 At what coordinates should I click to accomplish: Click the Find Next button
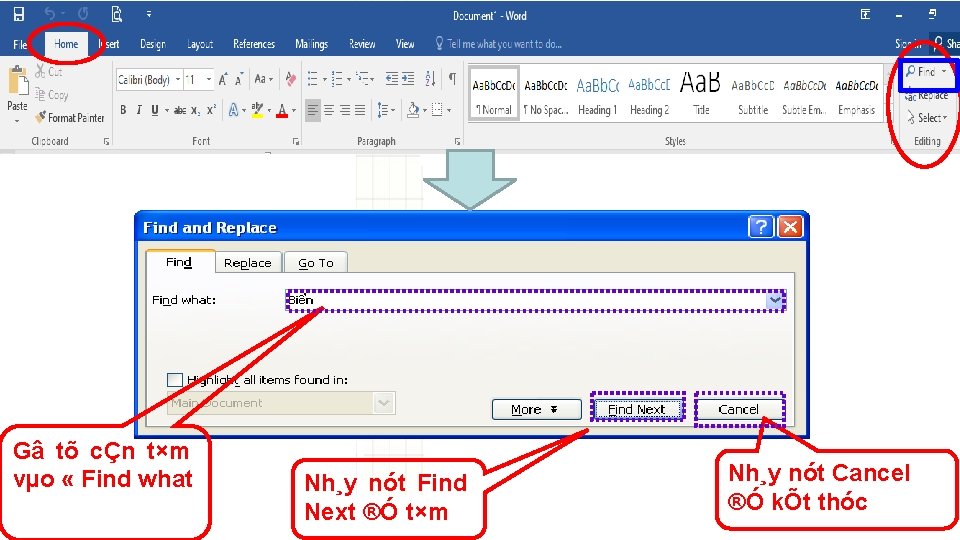(x=637, y=409)
